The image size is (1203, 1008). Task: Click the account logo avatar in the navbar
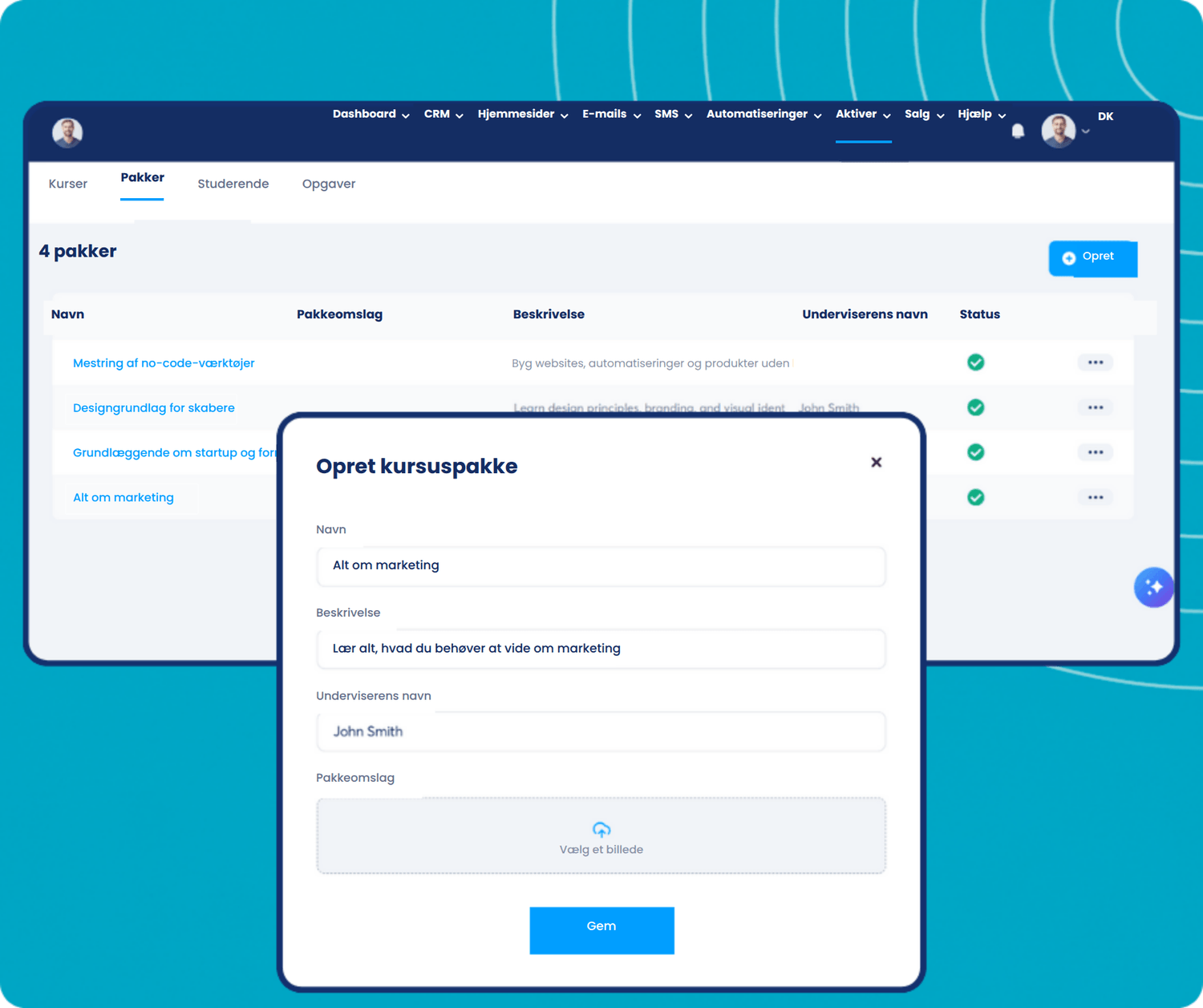point(67,132)
